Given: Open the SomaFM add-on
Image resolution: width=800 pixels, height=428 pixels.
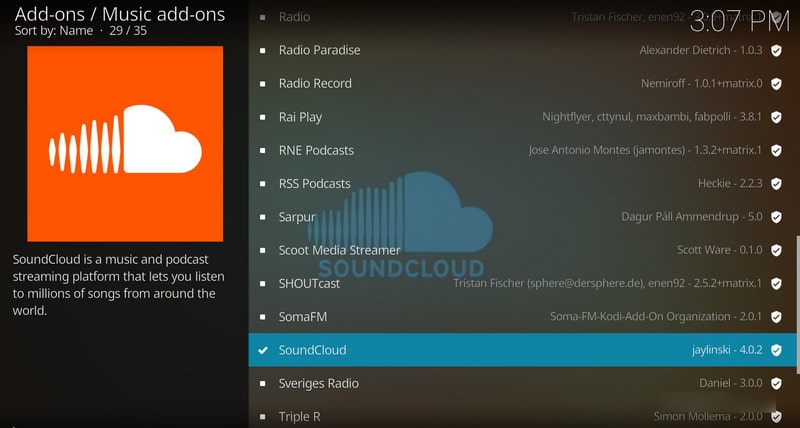Looking at the screenshot, I should pyautogui.click(x=521, y=317).
